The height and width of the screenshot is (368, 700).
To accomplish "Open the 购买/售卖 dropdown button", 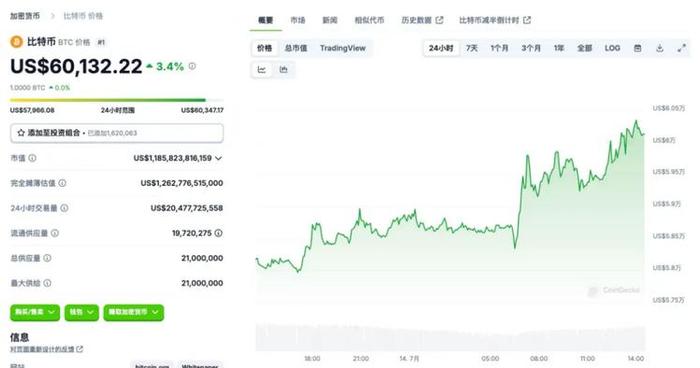I will point(35,312).
